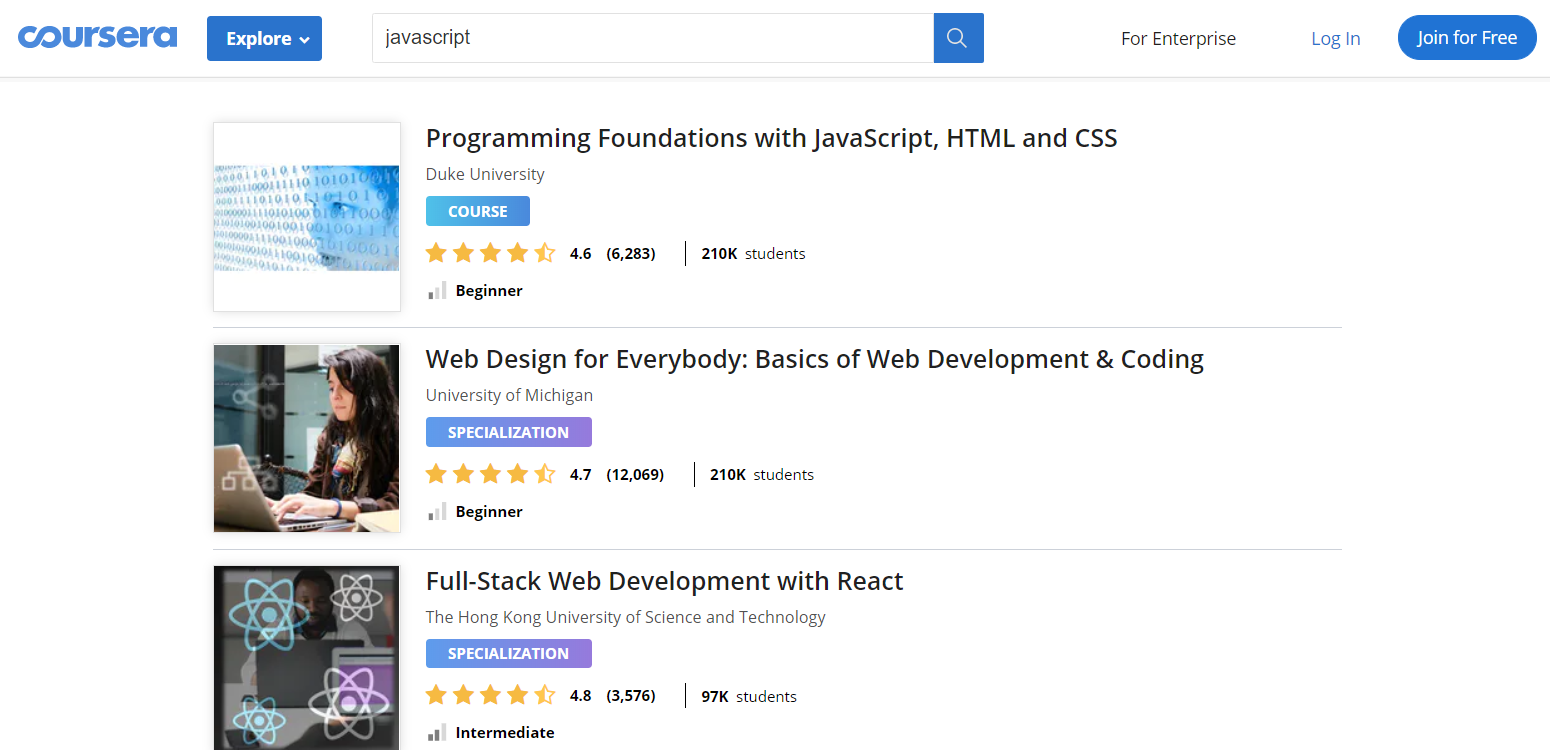Image resolution: width=1550 pixels, height=750 pixels.
Task: Click the SPECIALIZATION badge under Hong Kong University
Action: pos(509,654)
